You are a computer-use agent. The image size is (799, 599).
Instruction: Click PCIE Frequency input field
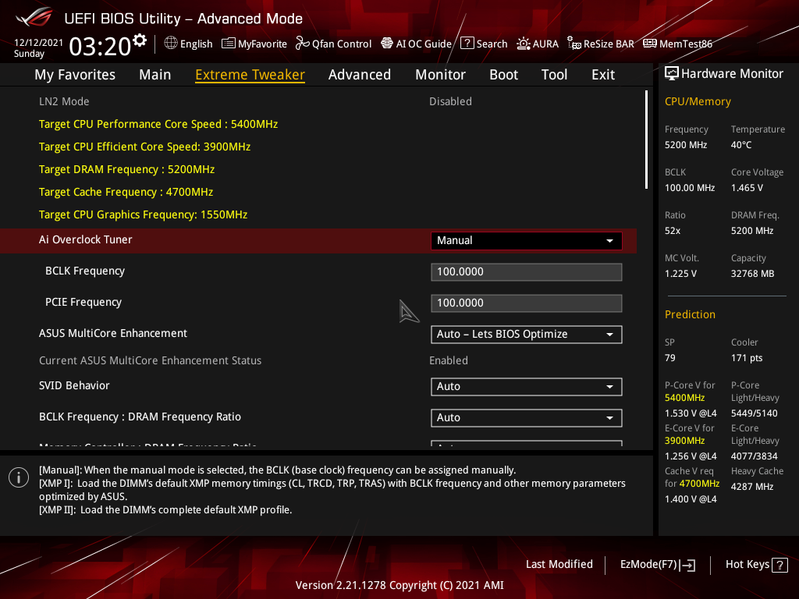click(526, 303)
